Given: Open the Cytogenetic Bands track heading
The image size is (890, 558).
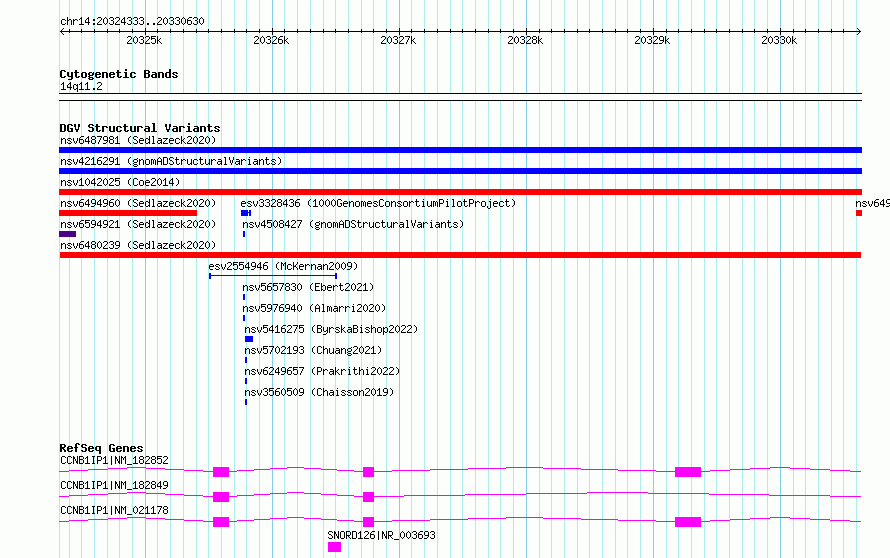Looking at the screenshot, I should [119, 74].
